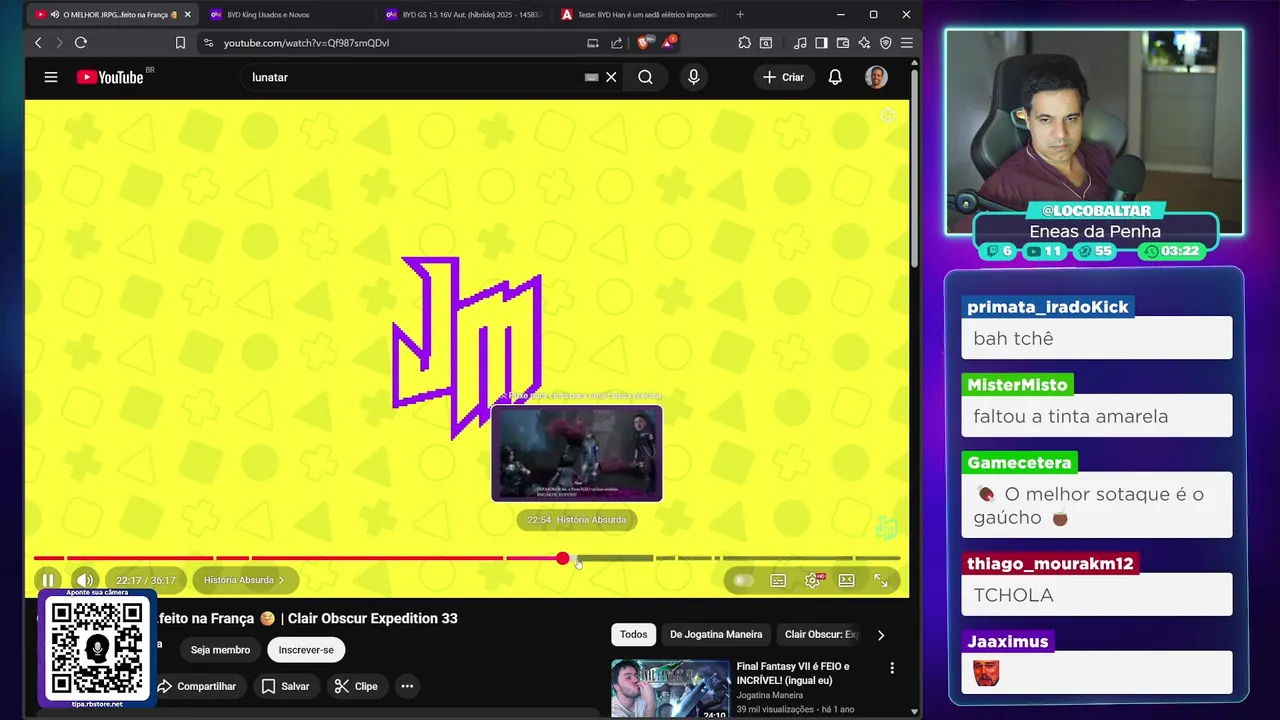The image size is (1280, 720).
Task: Submit search with magnifying glass button
Action: tap(646, 77)
